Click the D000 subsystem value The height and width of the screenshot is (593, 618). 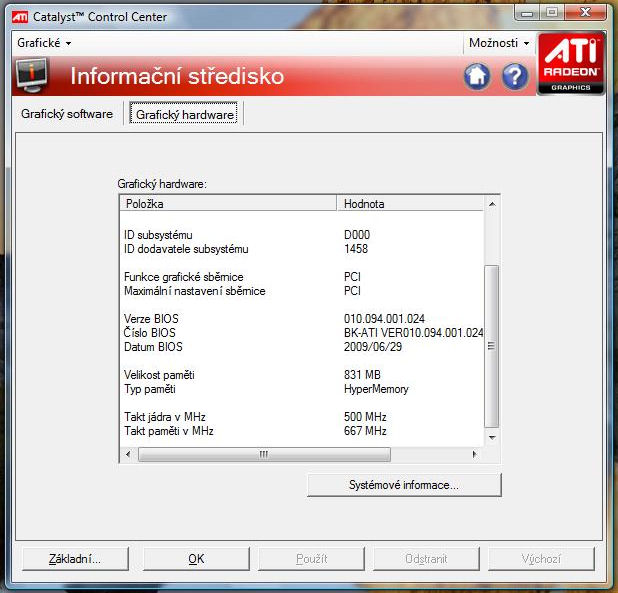(x=357, y=235)
